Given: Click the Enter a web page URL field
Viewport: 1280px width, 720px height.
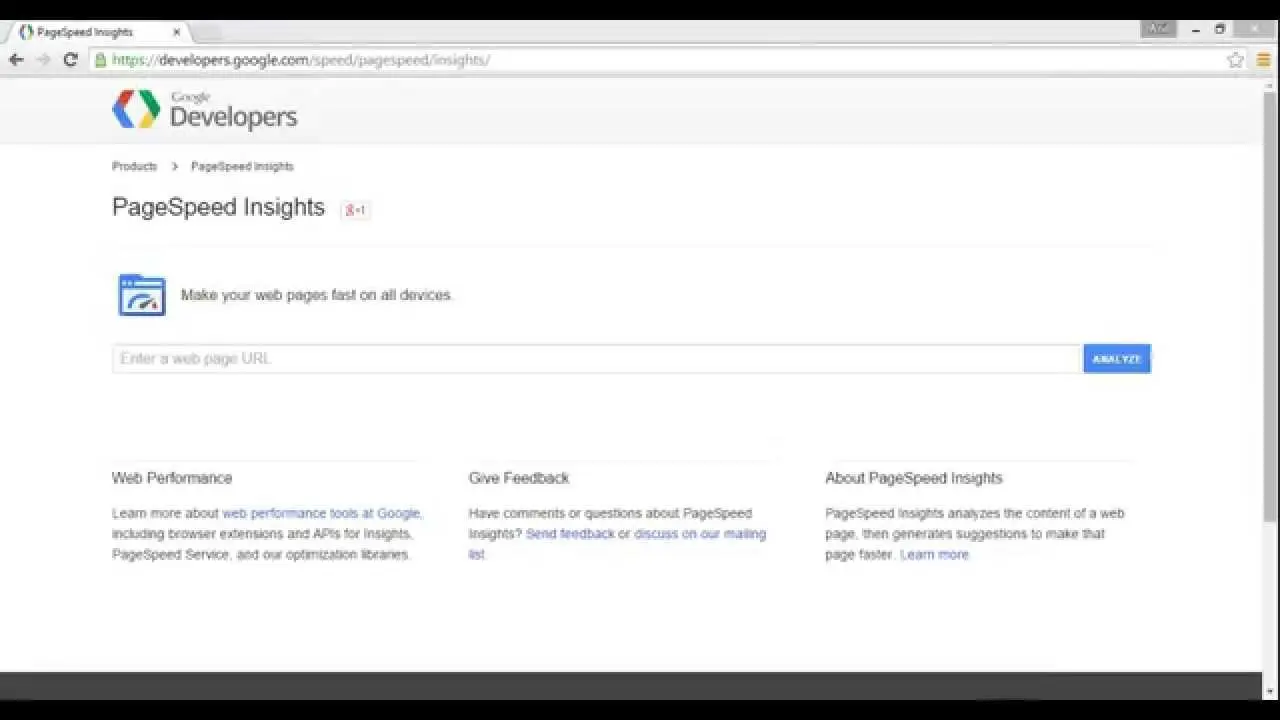Looking at the screenshot, I should coord(597,359).
